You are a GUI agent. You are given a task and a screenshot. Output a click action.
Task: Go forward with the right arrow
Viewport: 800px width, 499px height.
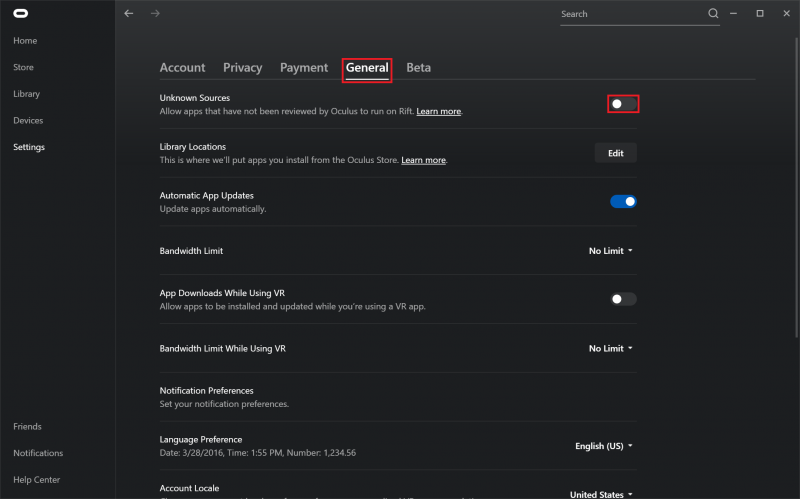(x=155, y=13)
